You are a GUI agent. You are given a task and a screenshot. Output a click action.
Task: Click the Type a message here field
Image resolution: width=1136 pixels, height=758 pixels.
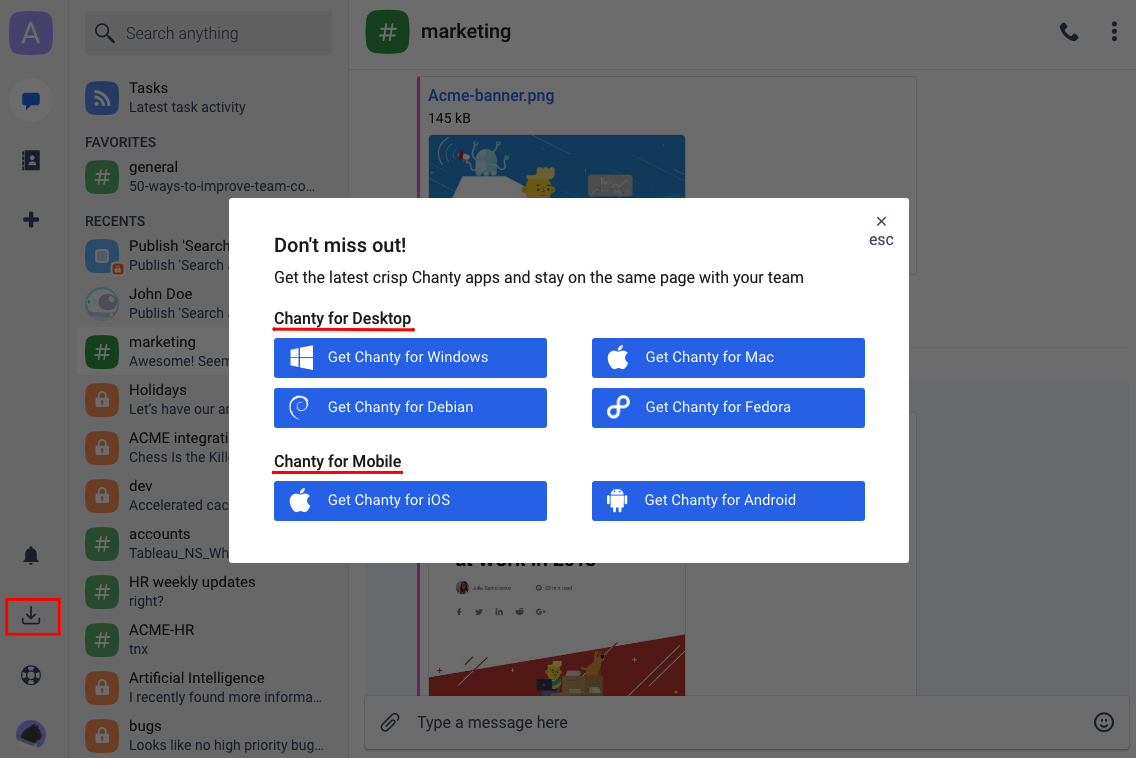tap(746, 722)
